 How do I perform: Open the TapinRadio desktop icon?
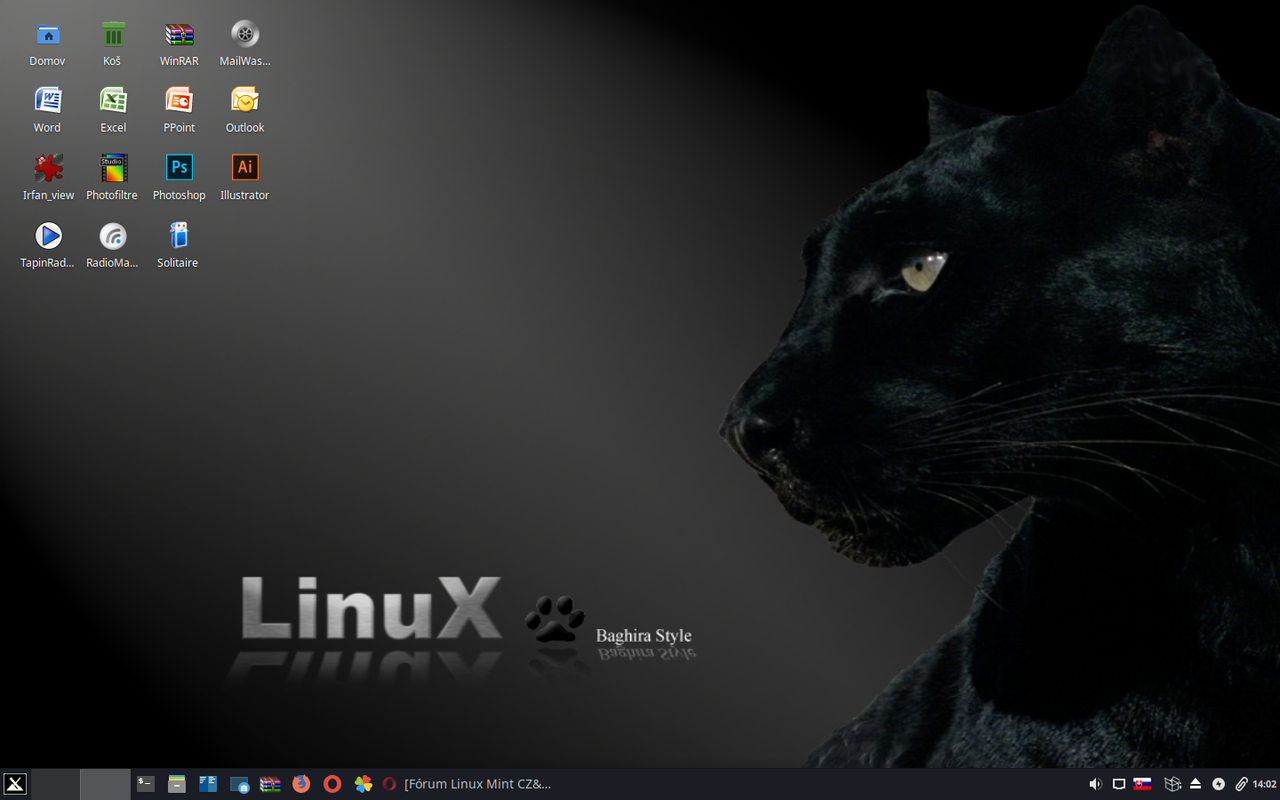tap(48, 246)
